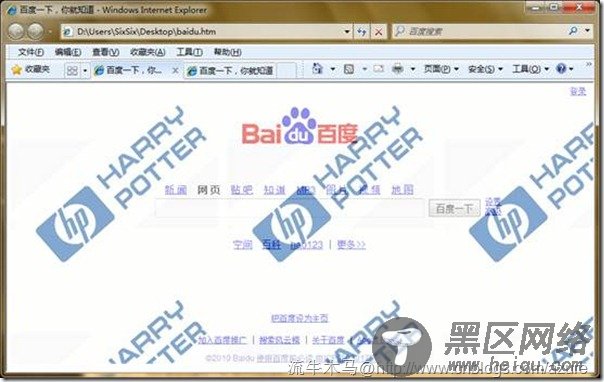Open the Map (地图) link
The image size is (604, 382).
click(x=402, y=189)
